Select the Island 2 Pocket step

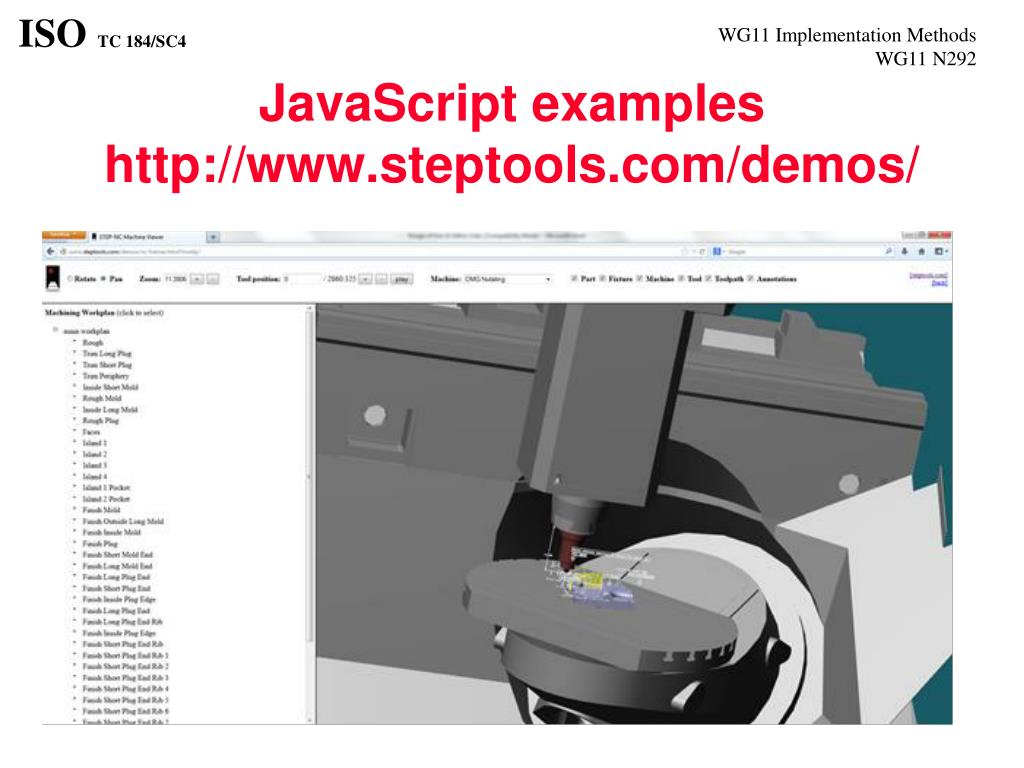click(x=106, y=498)
